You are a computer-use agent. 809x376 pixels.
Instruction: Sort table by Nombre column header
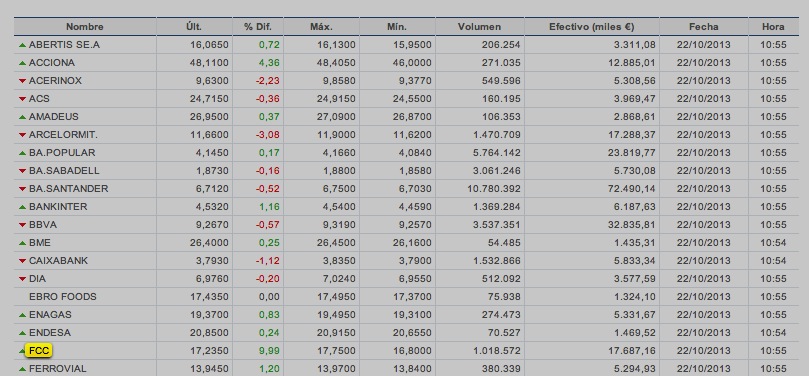pos(85,27)
